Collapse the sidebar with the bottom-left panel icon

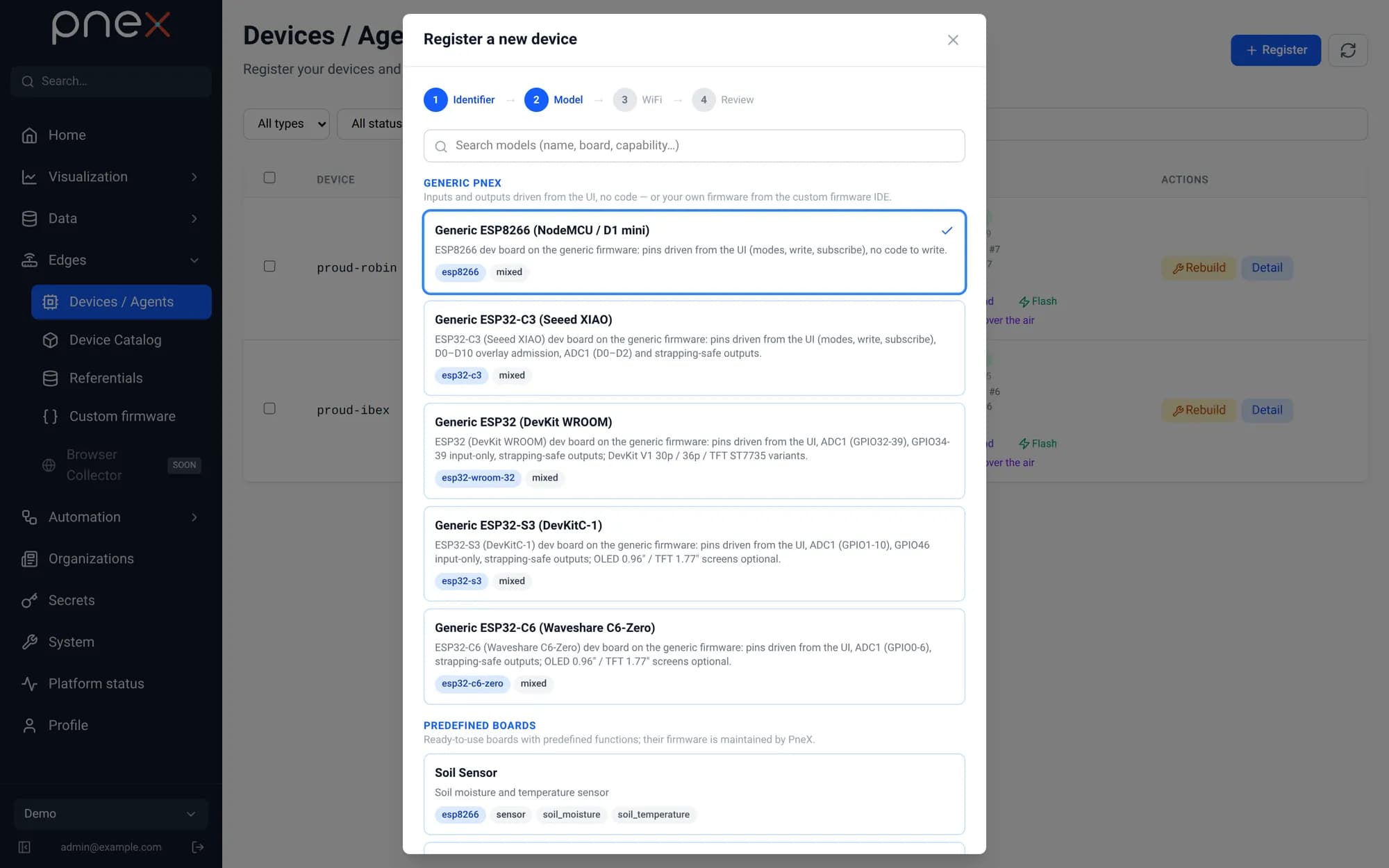[x=24, y=847]
